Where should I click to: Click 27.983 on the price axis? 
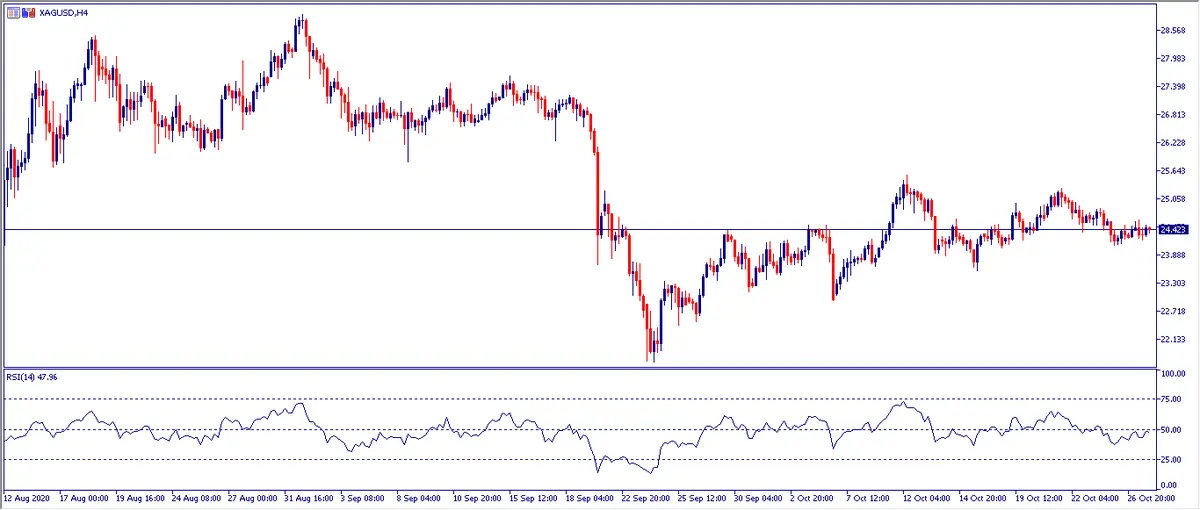tap(1172, 58)
